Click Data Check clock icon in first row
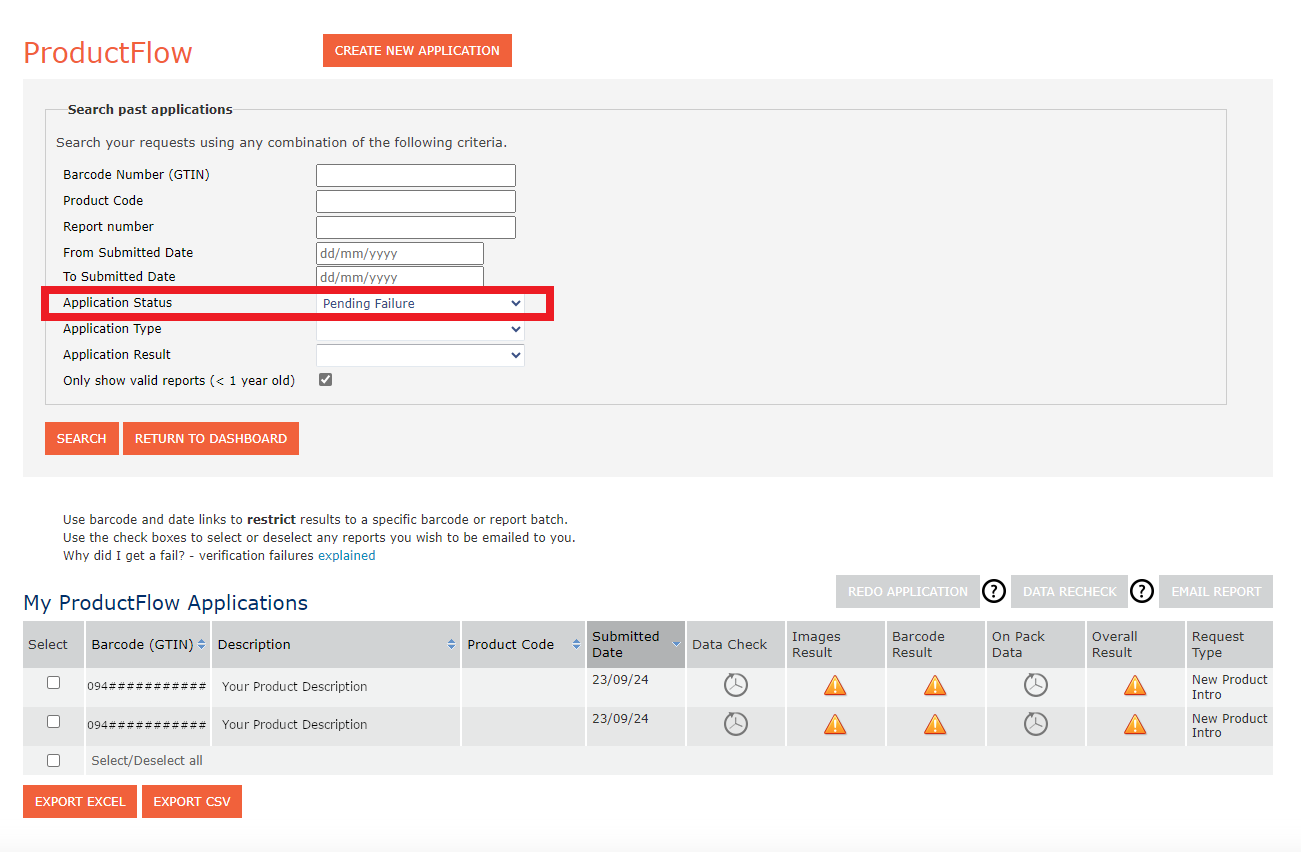The width and height of the screenshot is (1301, 852). [736, 685]
